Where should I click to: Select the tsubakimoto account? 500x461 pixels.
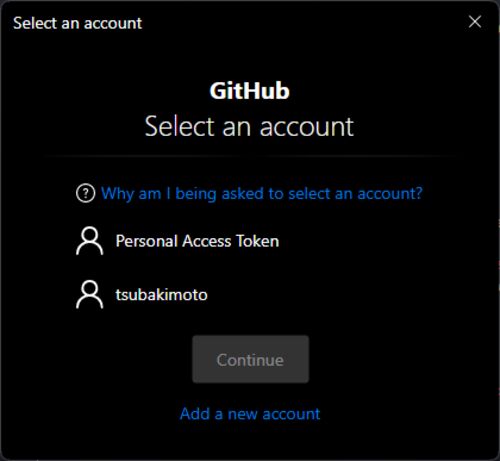250,295
